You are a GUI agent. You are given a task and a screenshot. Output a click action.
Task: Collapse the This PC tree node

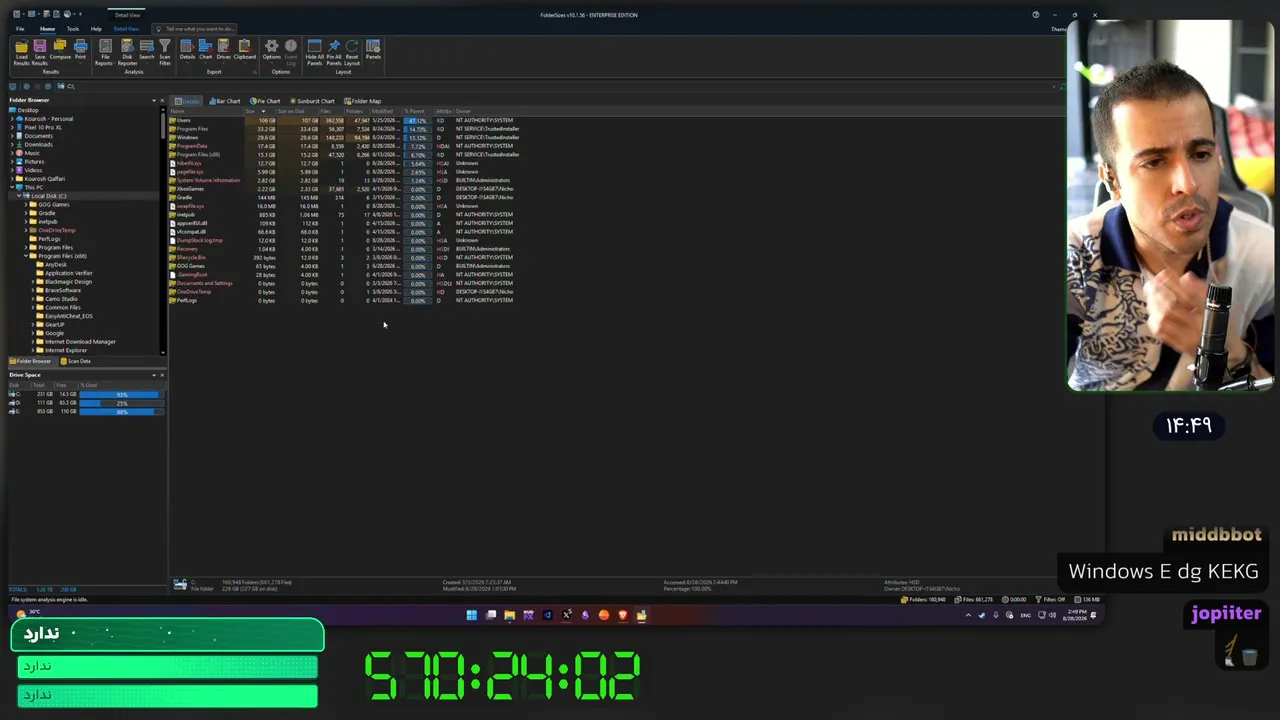click(13, 187)
